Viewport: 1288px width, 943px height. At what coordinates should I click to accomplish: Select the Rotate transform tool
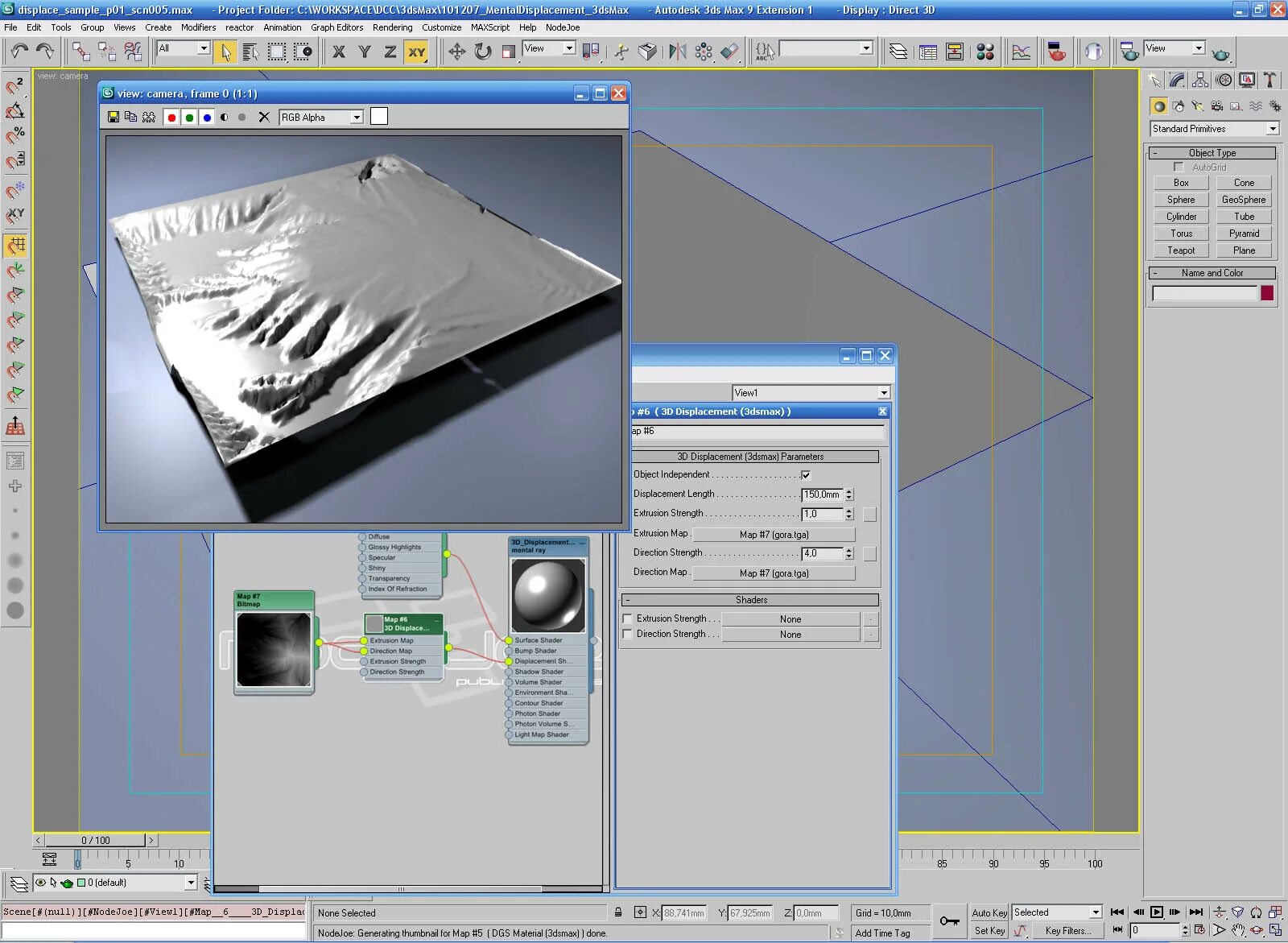482,52
